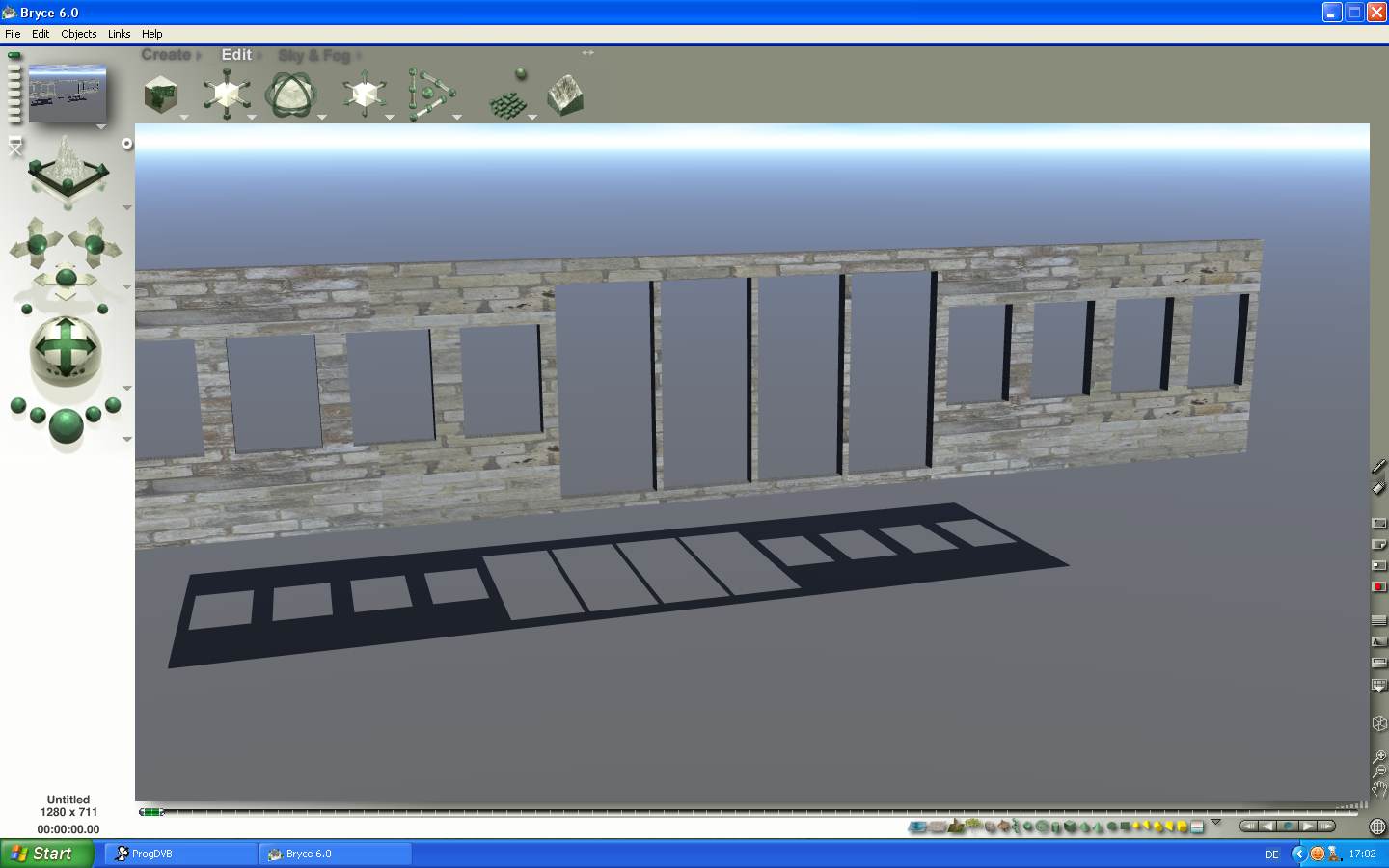
Task: Select the Reposition tool with arrowed cube
Action: point(364,95)
